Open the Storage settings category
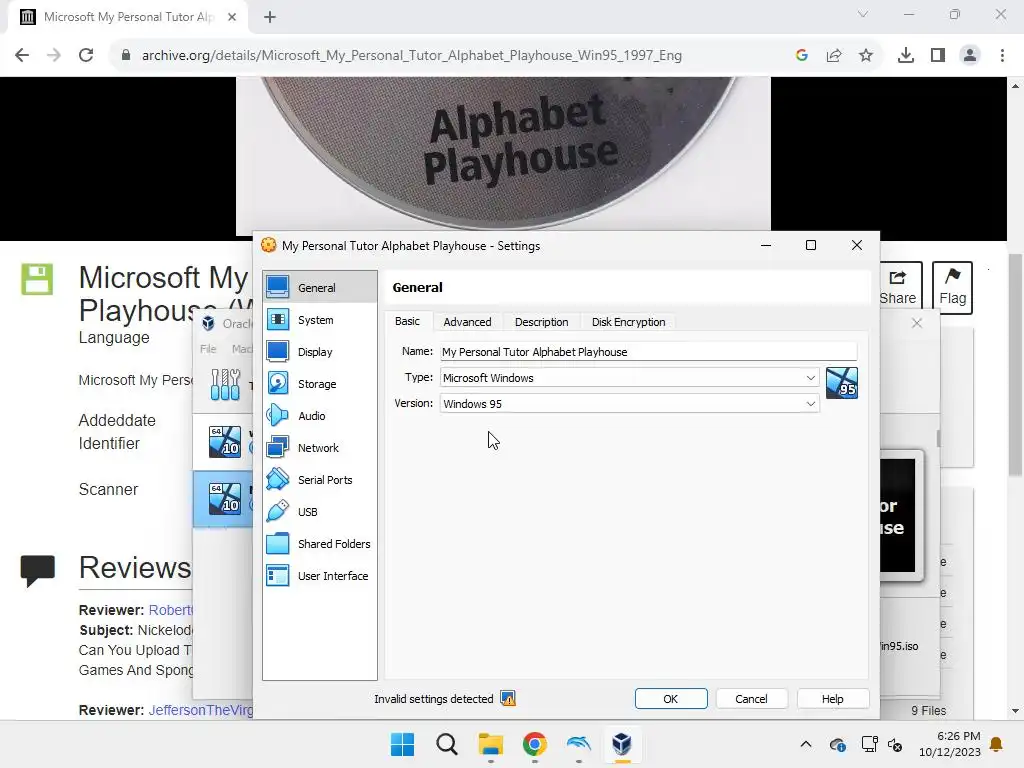 pyautogui.click(x=319, y=383)
